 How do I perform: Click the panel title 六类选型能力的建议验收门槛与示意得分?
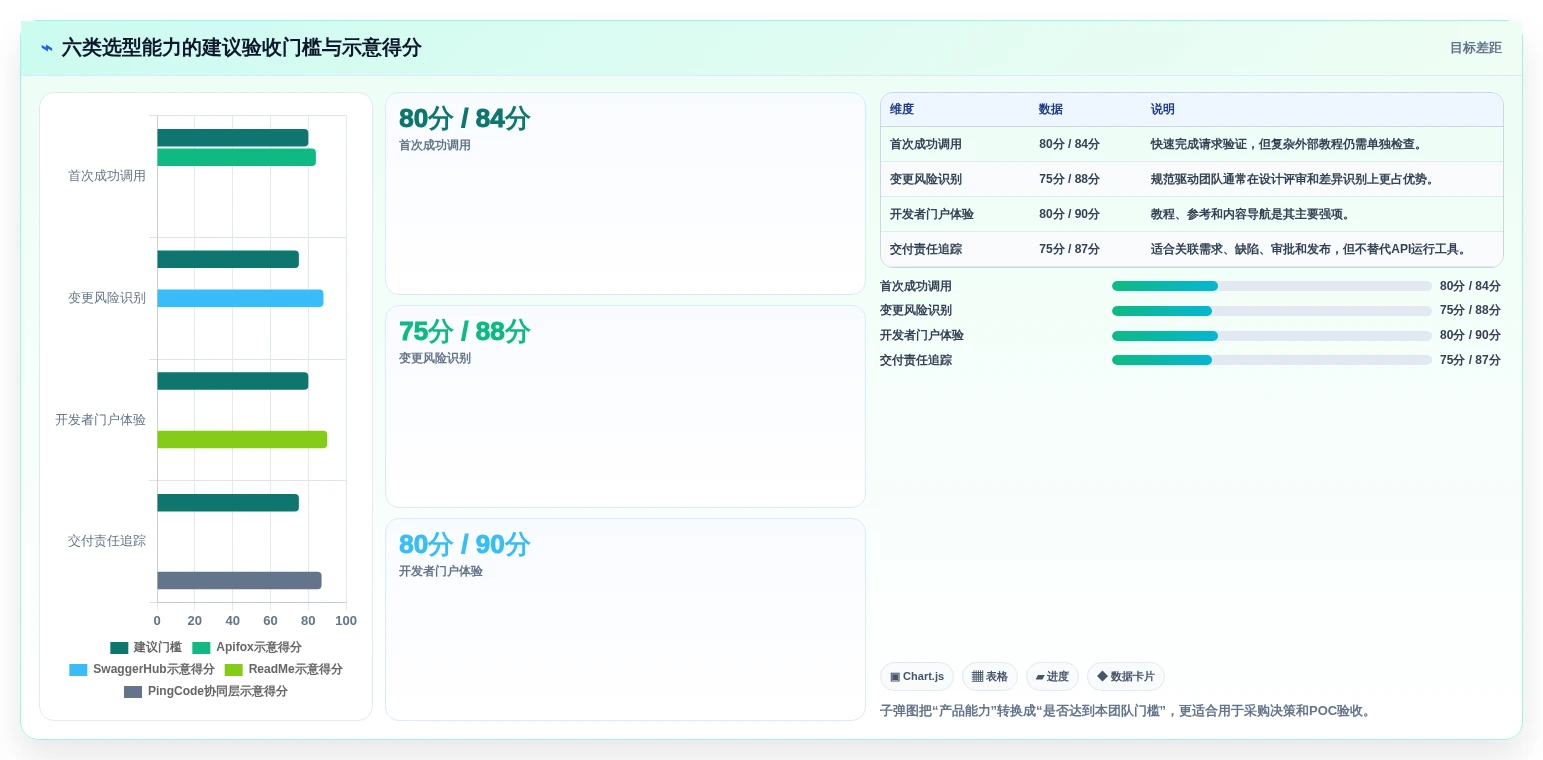click(241, 48)
